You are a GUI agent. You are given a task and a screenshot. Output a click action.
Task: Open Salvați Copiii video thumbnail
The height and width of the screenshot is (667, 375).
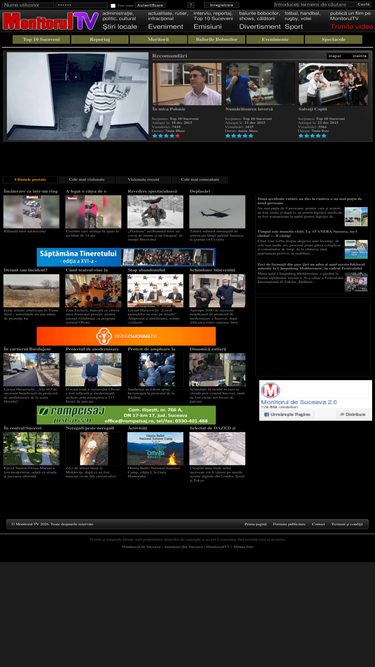pos(333,84)
